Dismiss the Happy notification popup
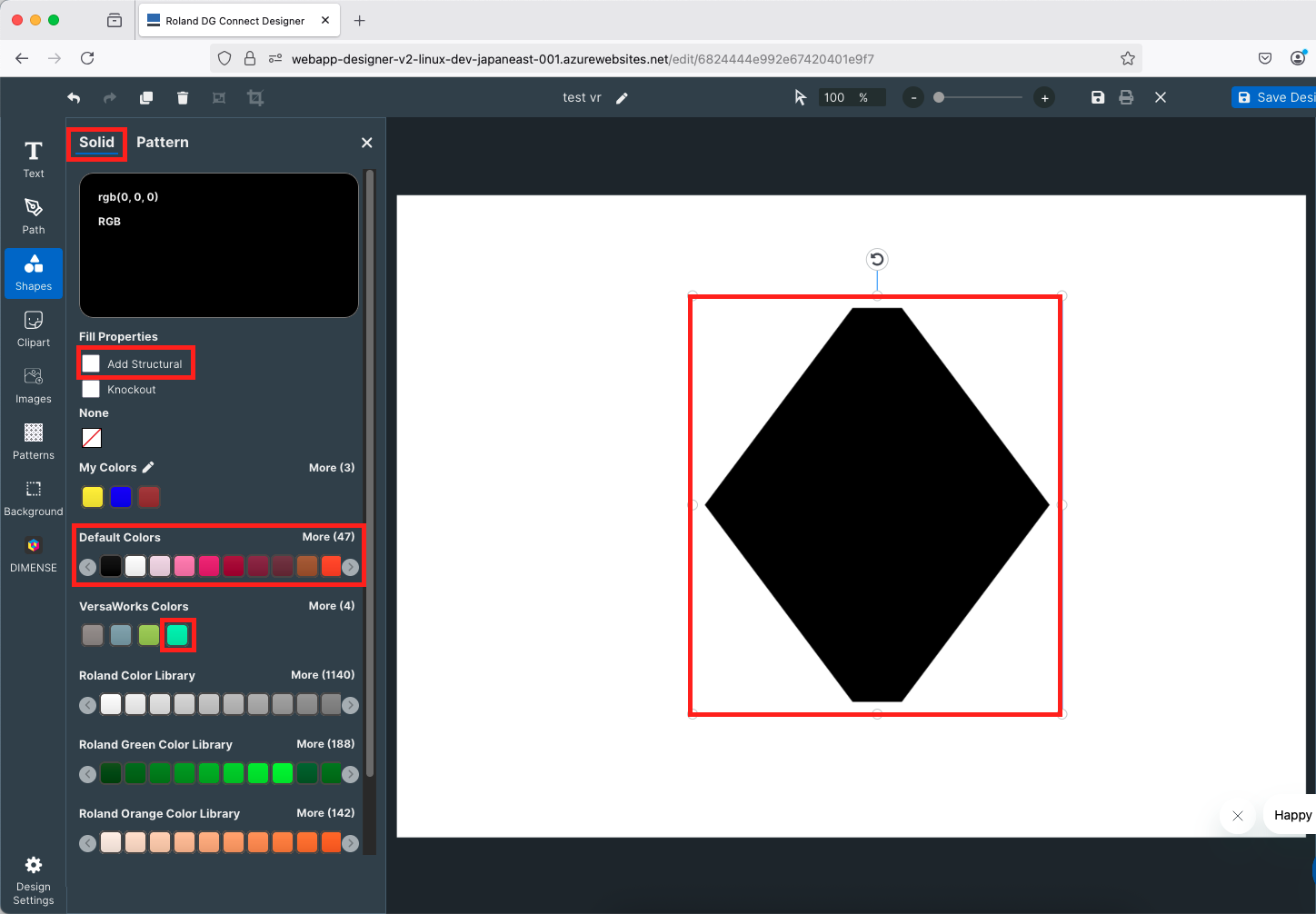This screenshot has height=914, width=1316. click(1238, 816)
